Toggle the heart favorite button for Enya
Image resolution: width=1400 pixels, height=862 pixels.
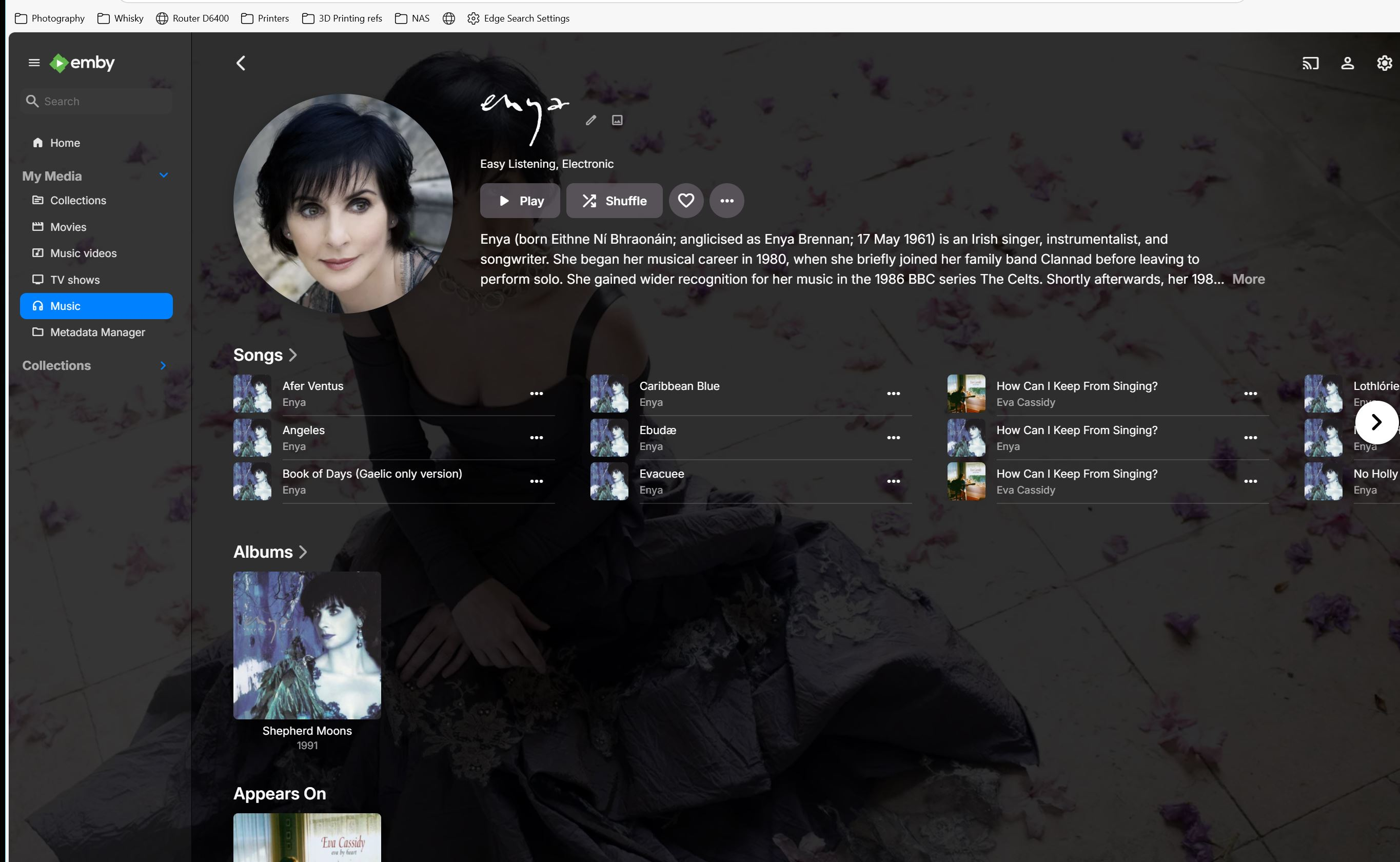click(686, 201)
